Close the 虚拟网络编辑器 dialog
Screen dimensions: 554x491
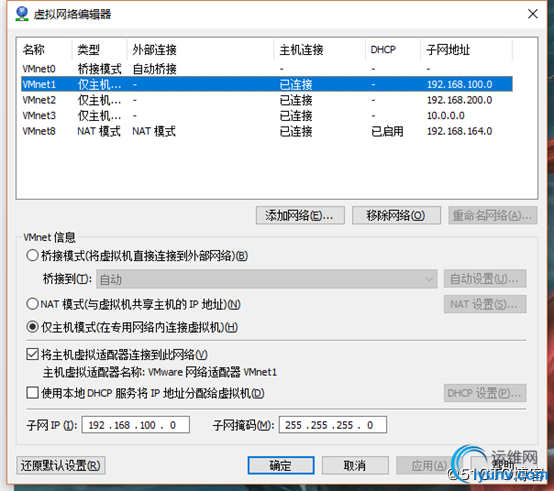pyautogui.click(x=532, y=14)
